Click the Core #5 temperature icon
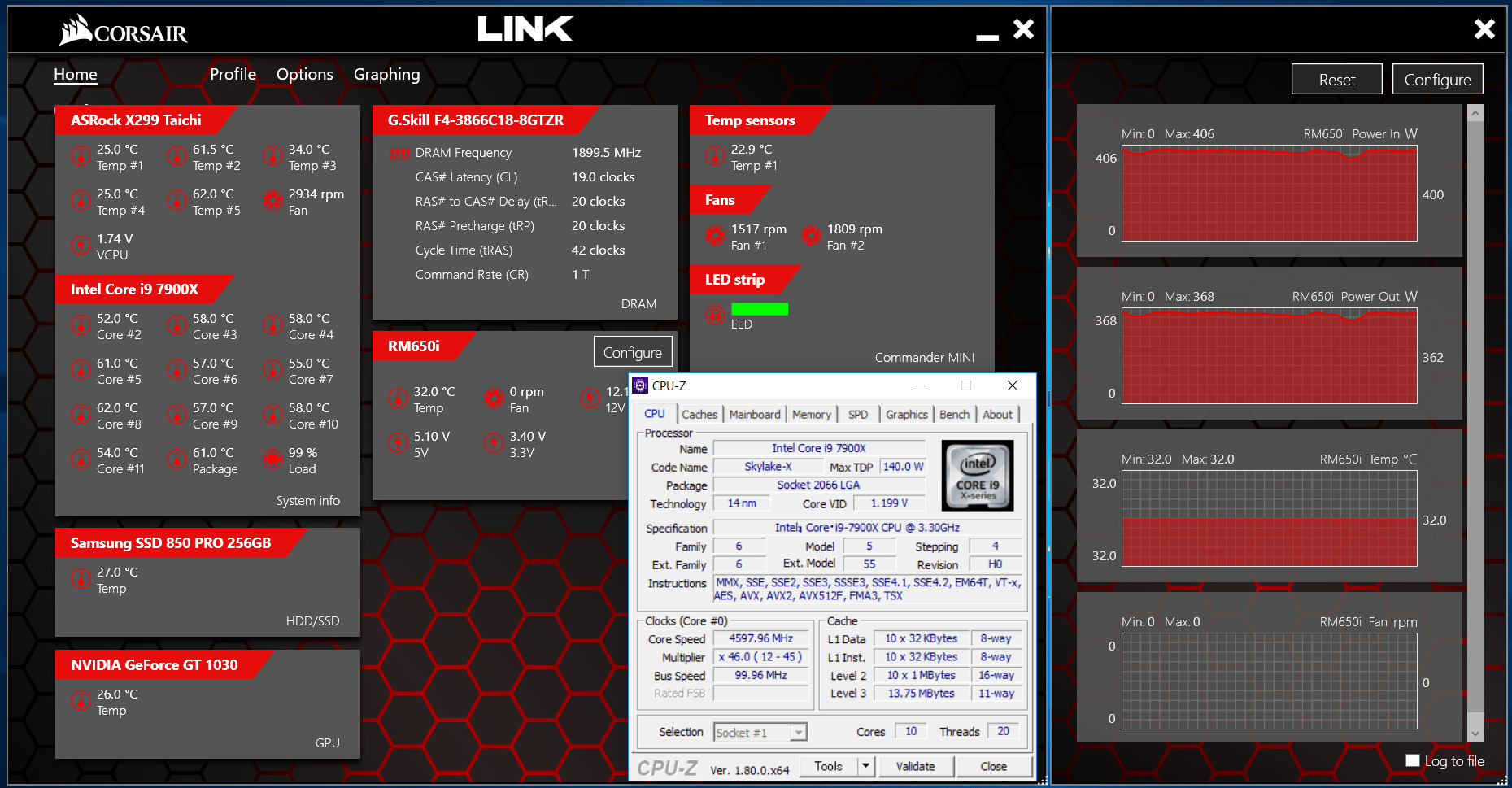This screenshot has width=1512, height=788. [x=81, y=369]
